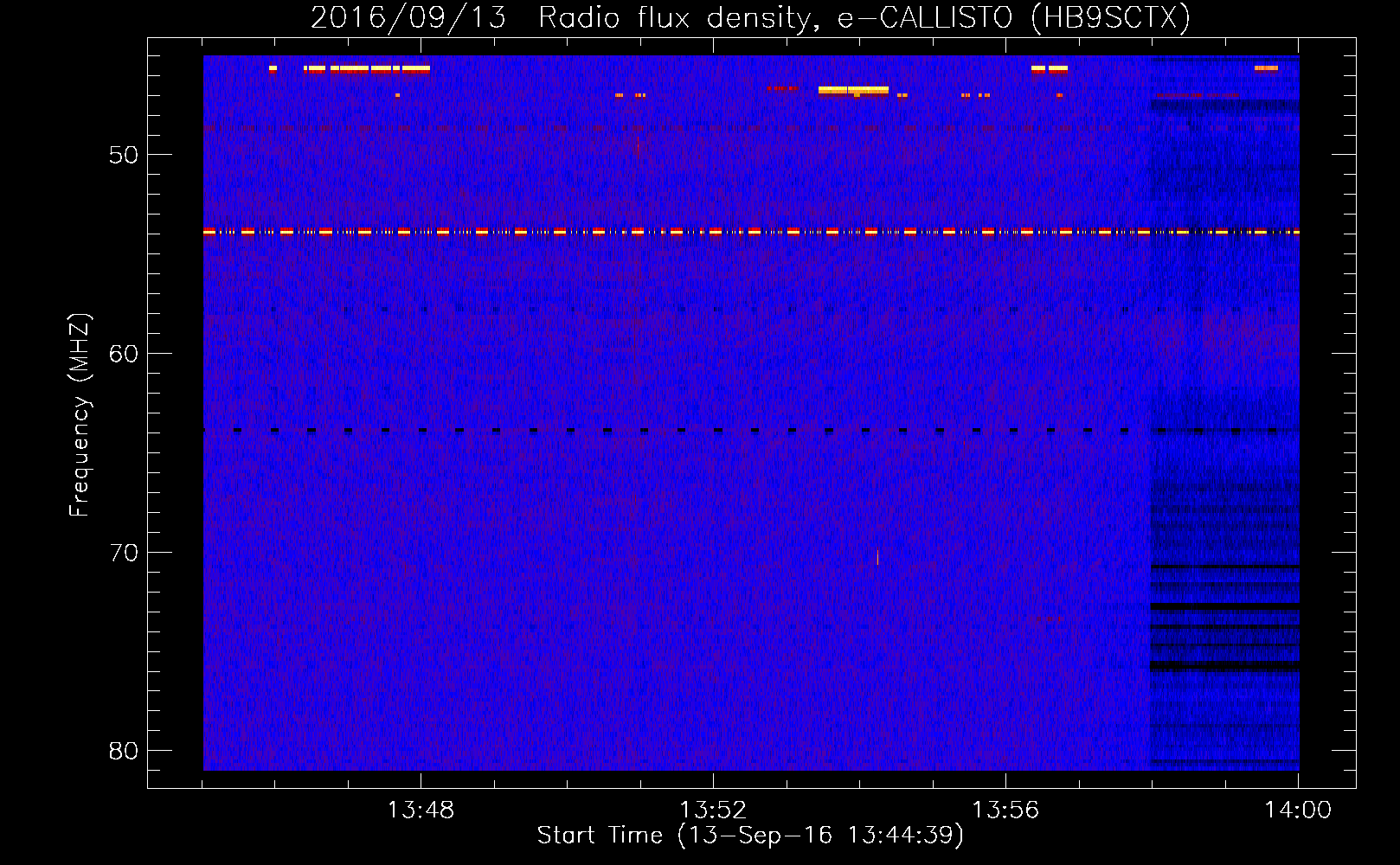Image resolution: width=1400 pixels, height=865 pixels.
Task: Click the bright yellow burst near 13:54
Action: [x=853, y=90]
